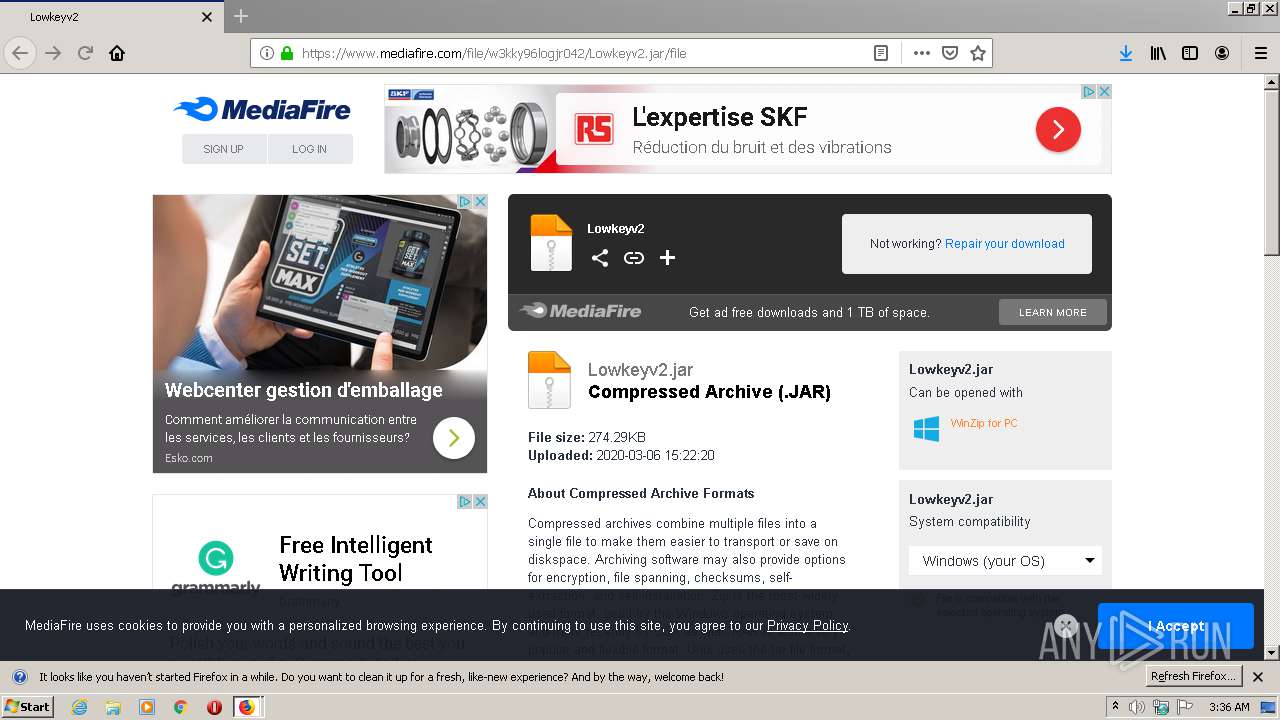This screenshot has width=1280, height=720.
Task: Close the Lowkeyv2 tab
Action: coord(207,17)
